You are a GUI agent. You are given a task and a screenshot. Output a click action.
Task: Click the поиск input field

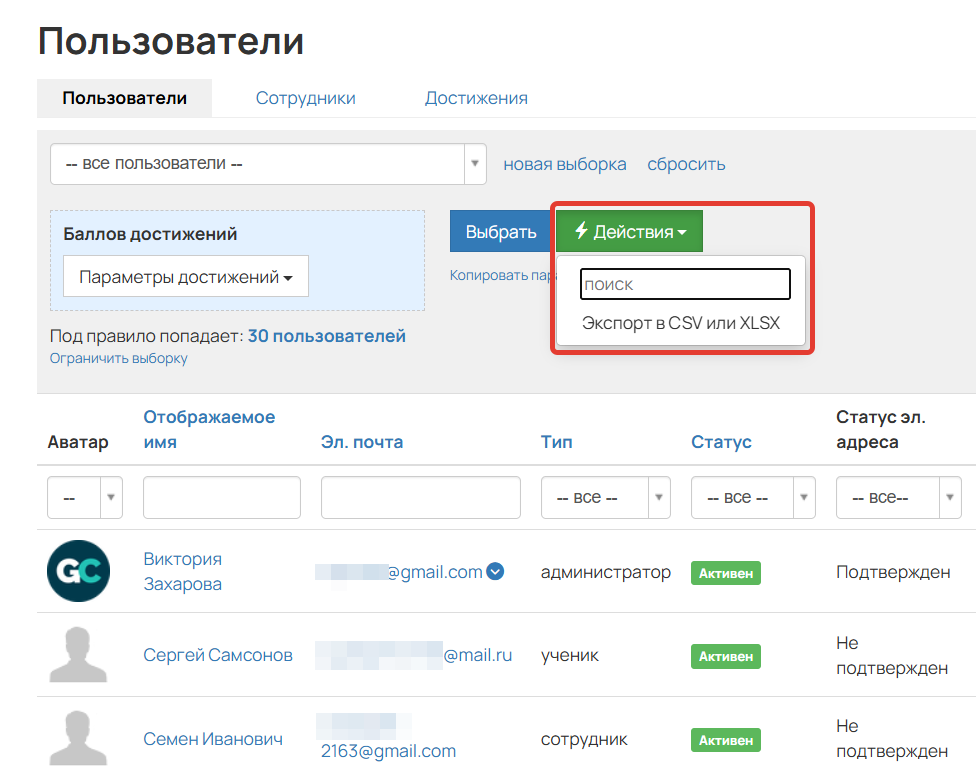684,284
